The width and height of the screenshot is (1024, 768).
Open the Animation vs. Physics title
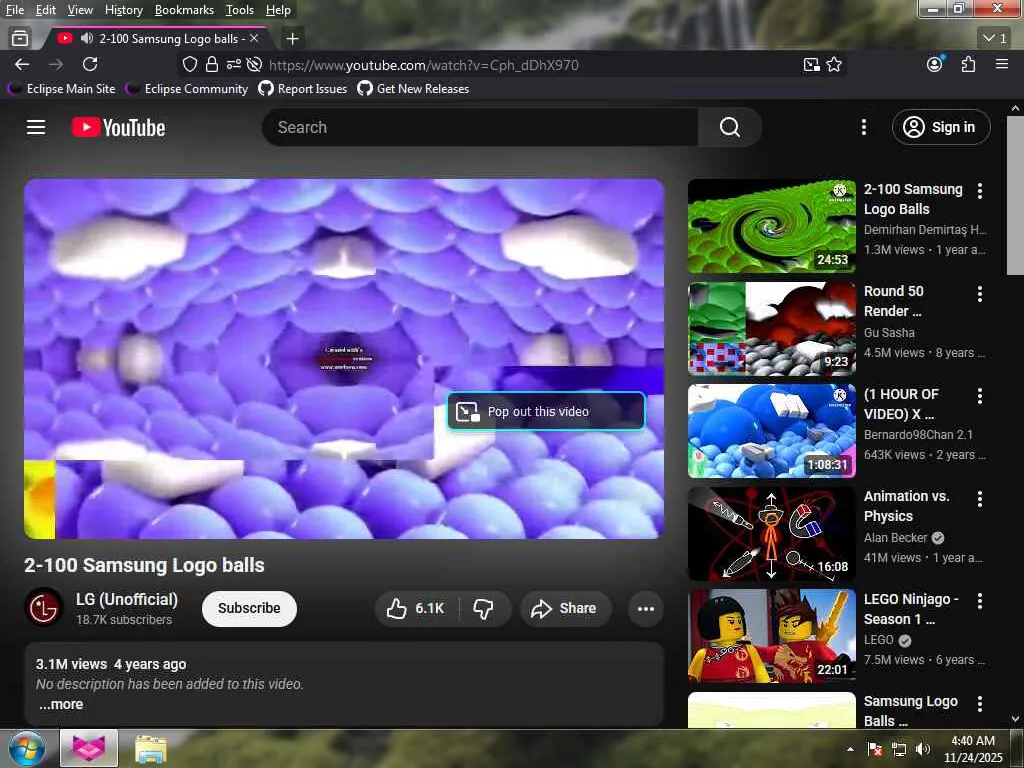906,506
